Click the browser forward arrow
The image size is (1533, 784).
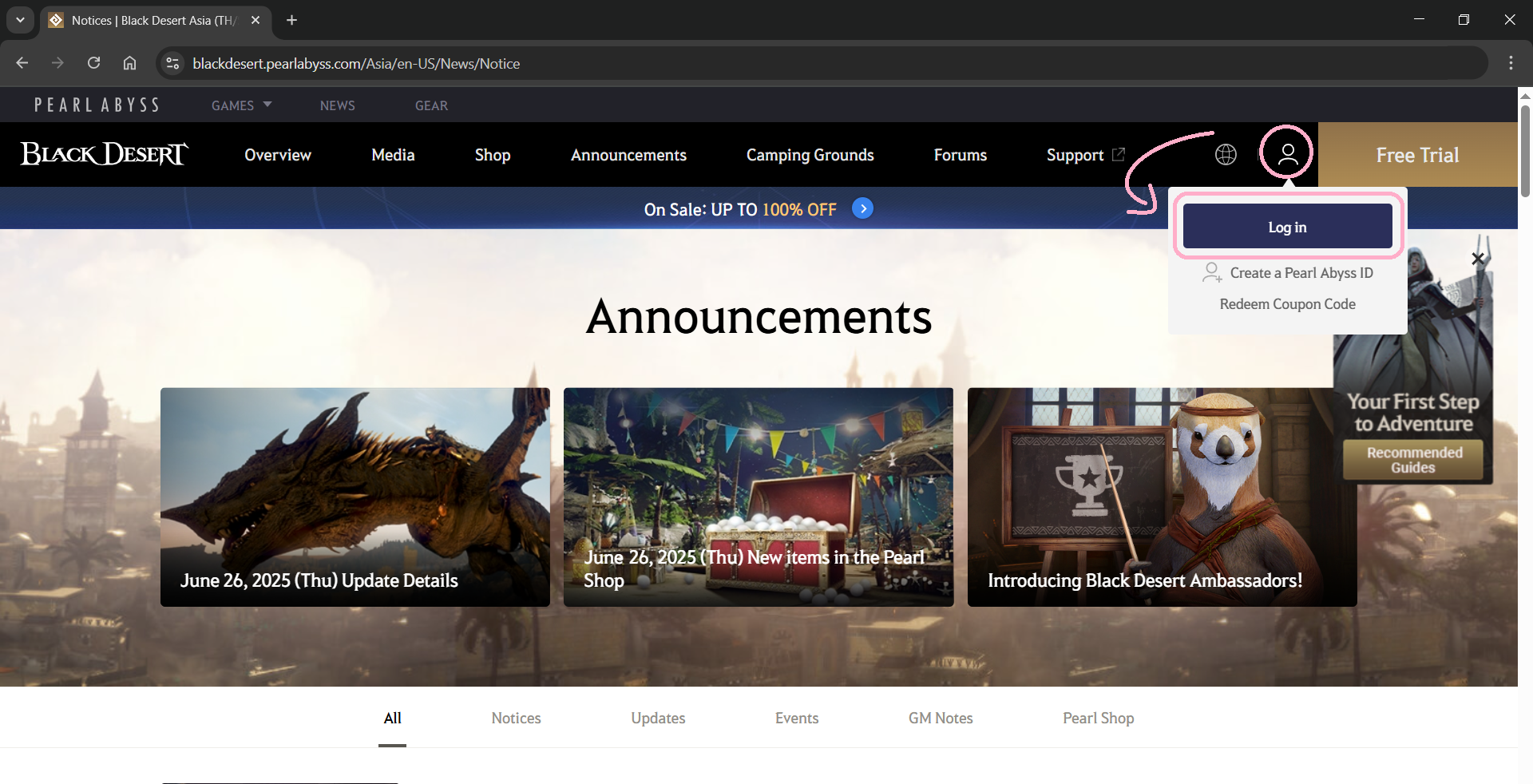[57, 63]
